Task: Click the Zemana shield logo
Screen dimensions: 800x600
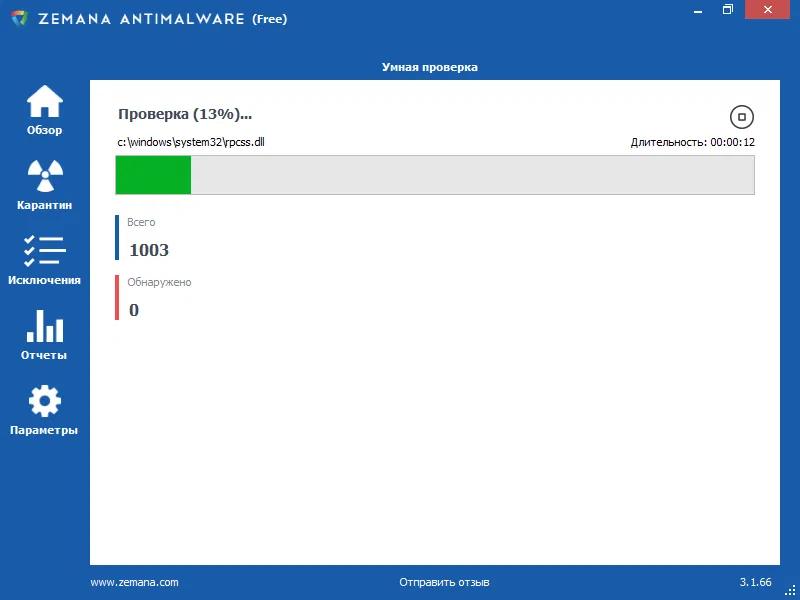Action: 20,19
